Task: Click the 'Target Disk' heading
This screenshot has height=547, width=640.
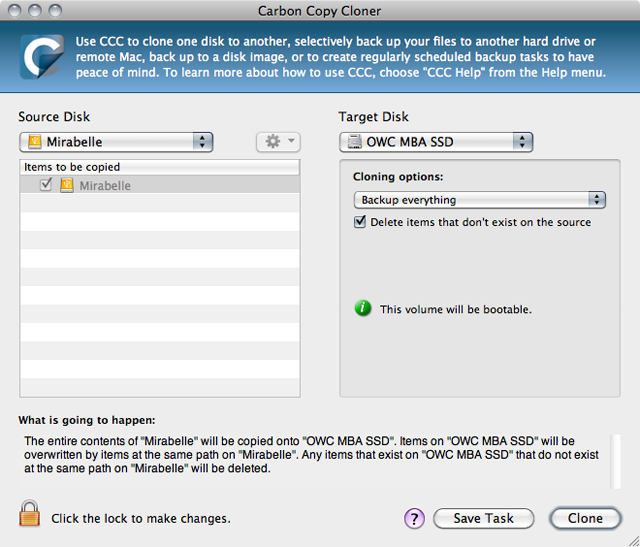Action: click(373, 117)
